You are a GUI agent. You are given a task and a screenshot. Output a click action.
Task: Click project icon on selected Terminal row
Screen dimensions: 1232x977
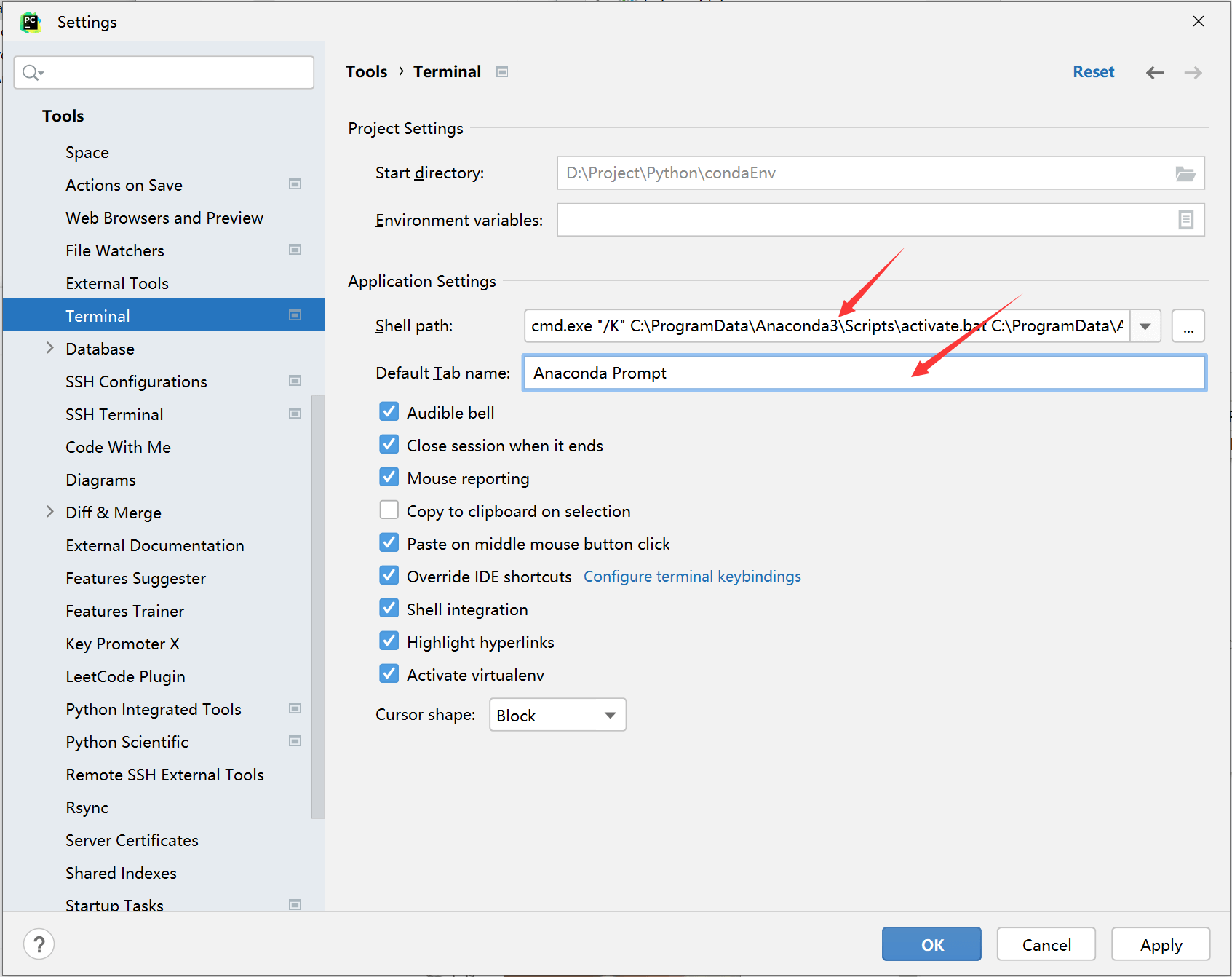(295, 315)
